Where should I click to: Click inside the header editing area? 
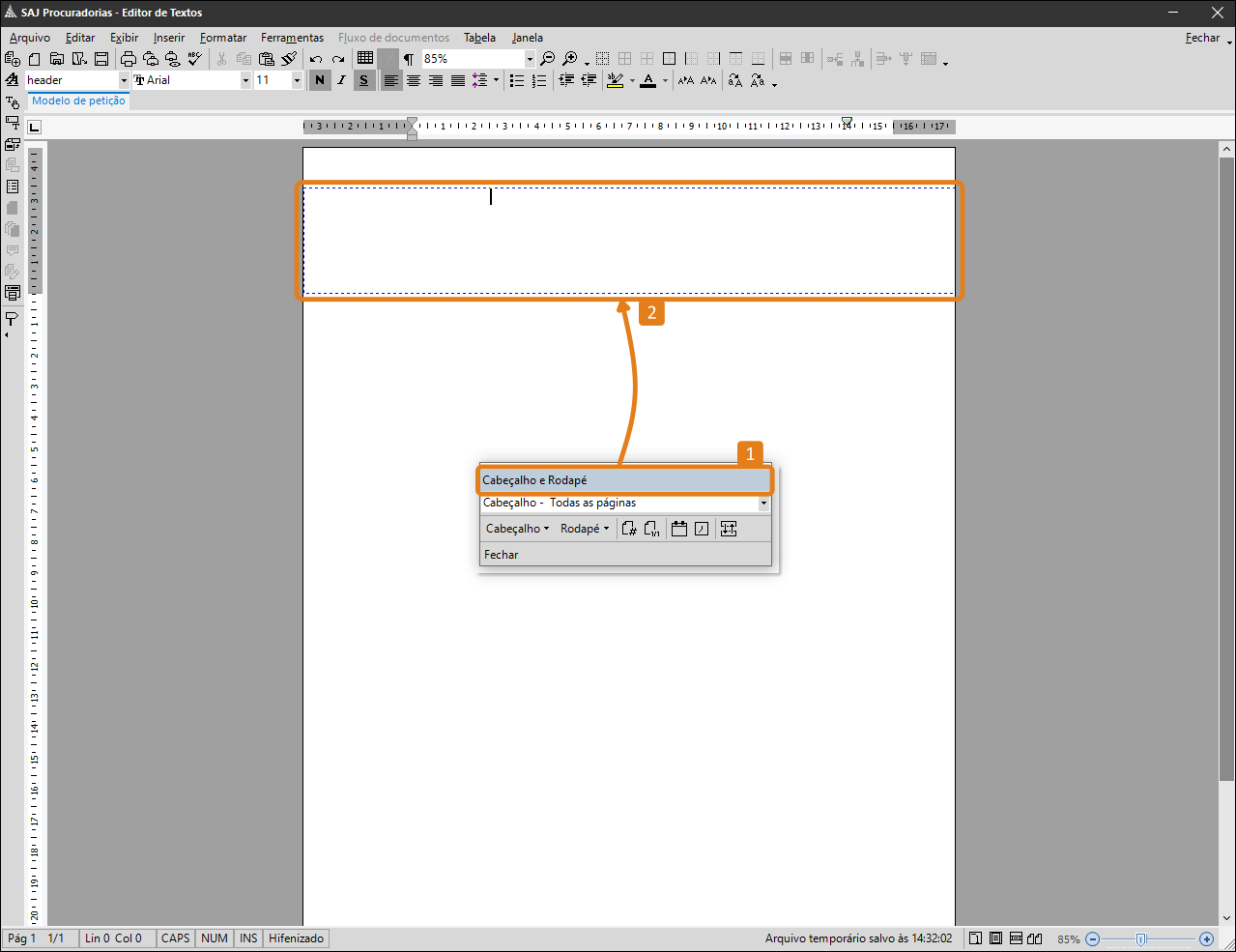[628, 242]
